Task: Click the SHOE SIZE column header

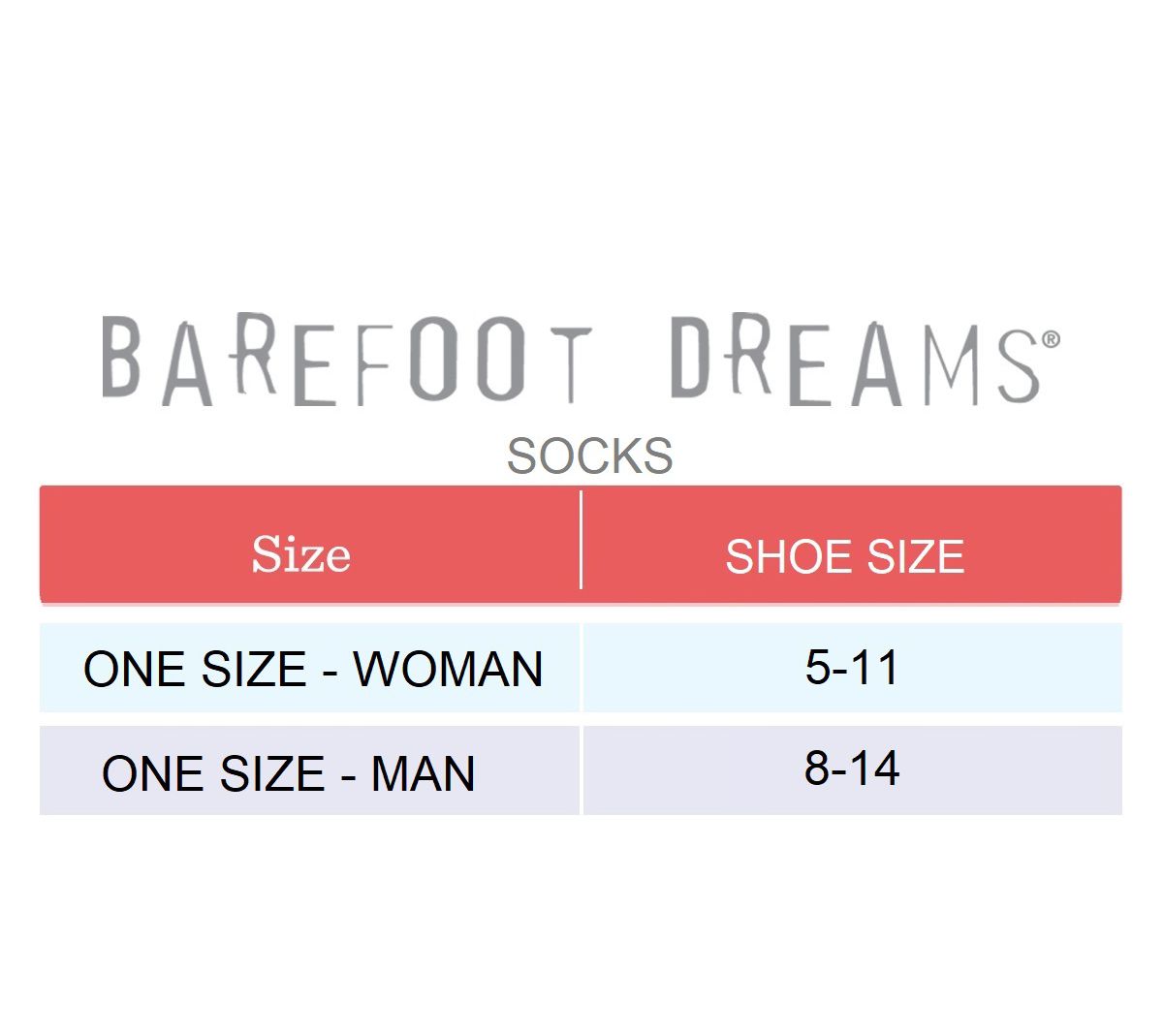Action: coord(844,556)
